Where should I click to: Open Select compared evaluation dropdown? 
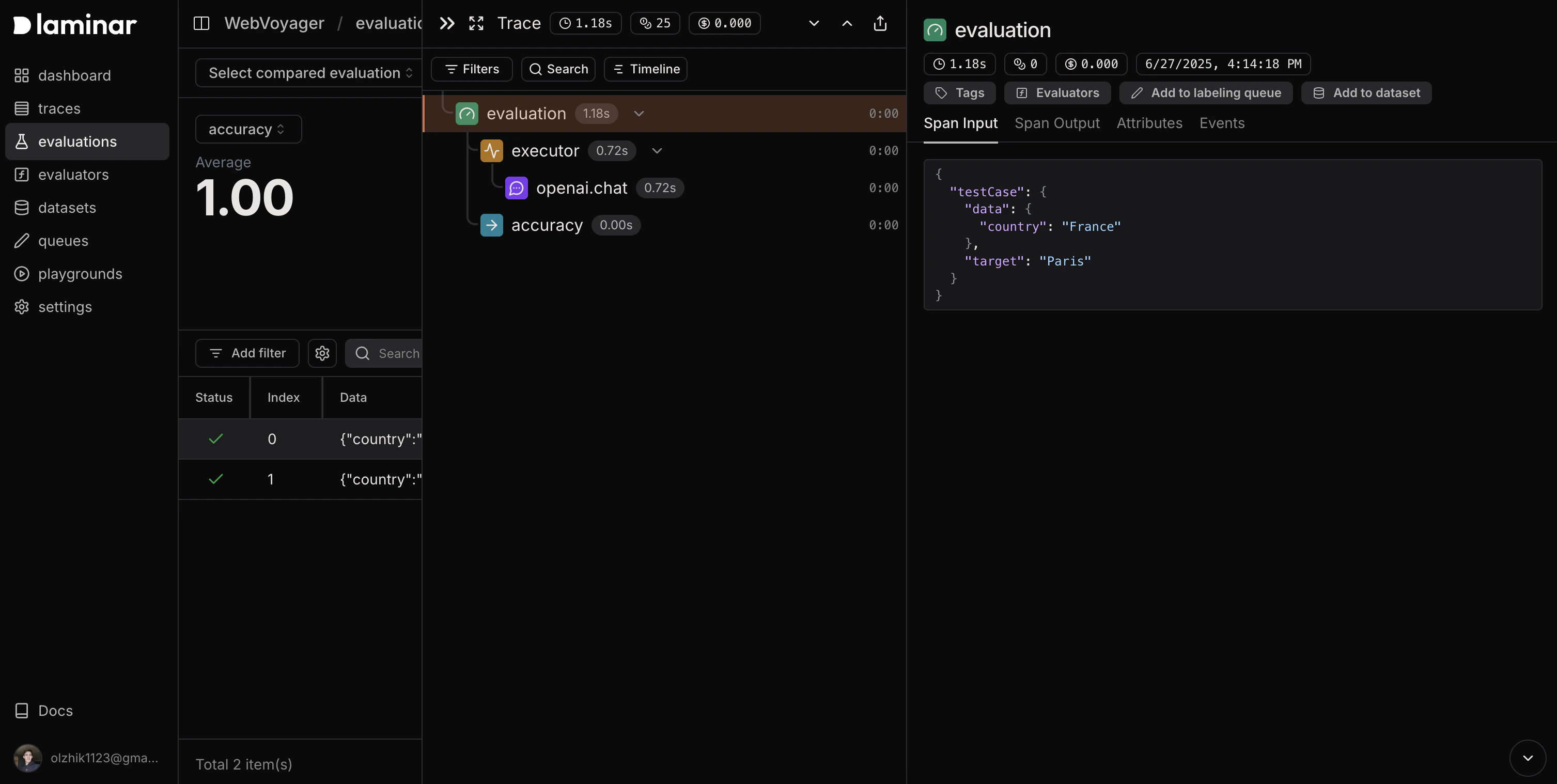tap(309, 72)
